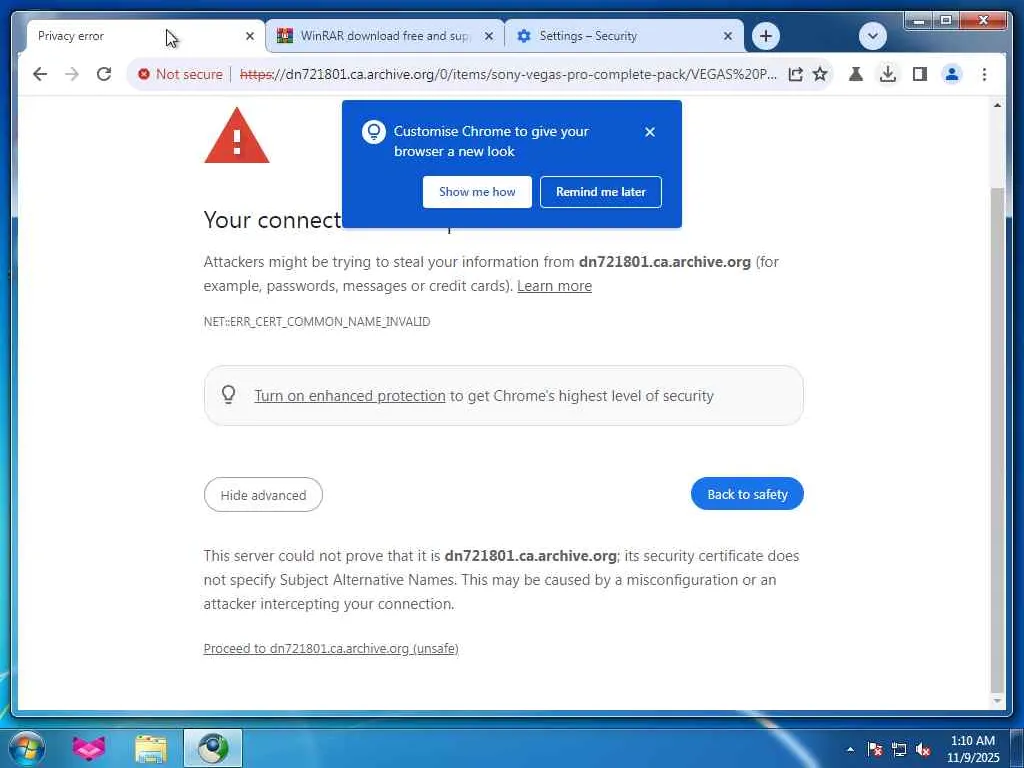Image resolution: width=1024 pixels, height=768 pixels.
Task: Open Action Center flag icon
Action: click(x=875, y=750)
